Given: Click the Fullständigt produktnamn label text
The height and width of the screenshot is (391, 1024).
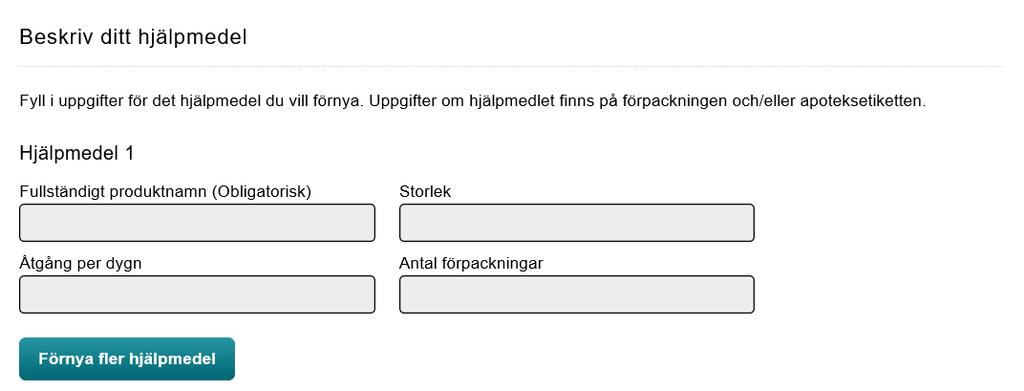Looking at the screenshot, I should click(165, 192).
